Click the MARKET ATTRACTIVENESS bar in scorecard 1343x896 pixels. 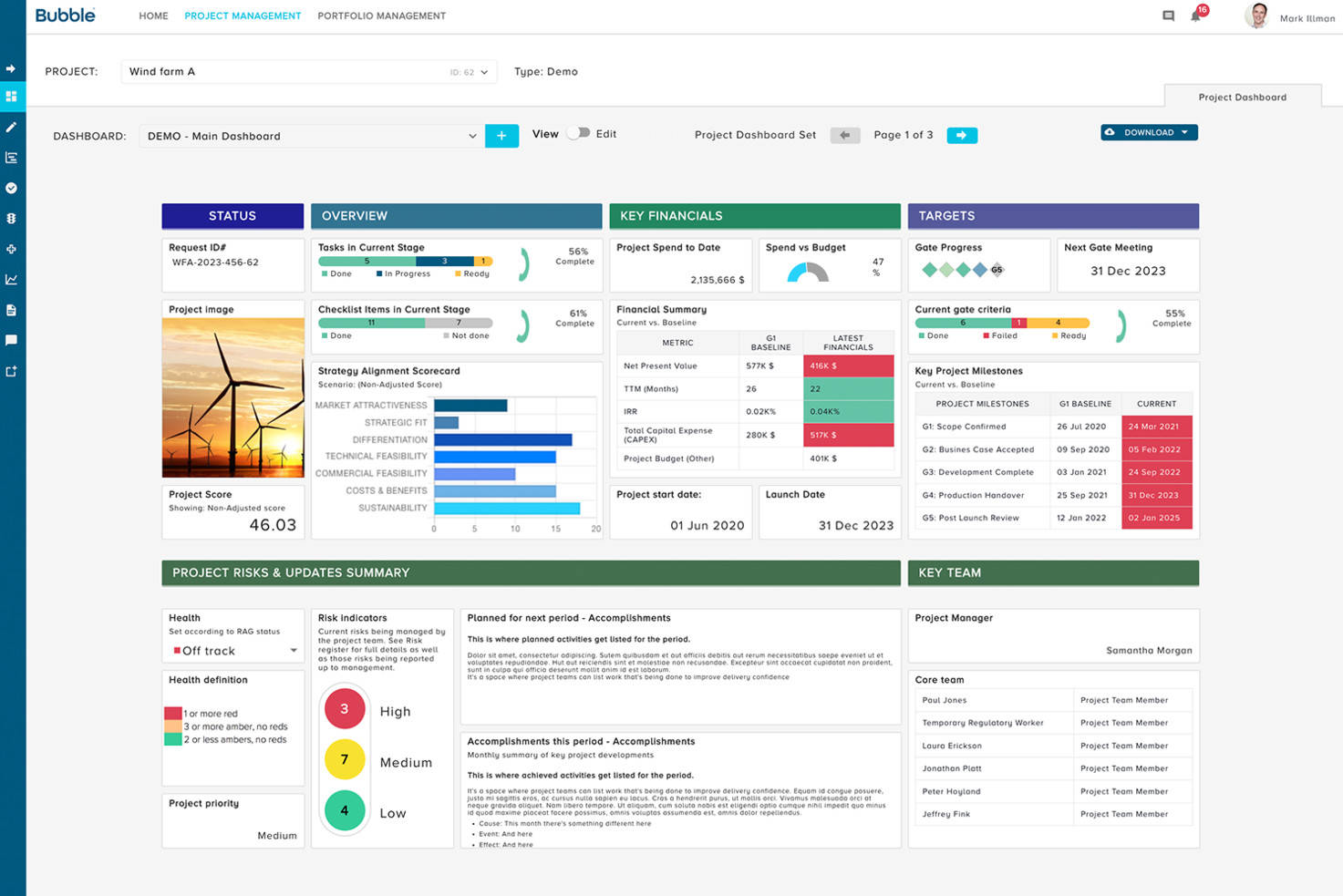(x=470, y=406)
